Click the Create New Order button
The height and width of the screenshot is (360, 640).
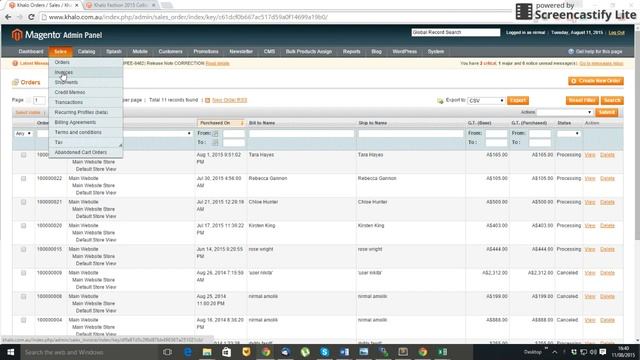[x=596, y=81]
